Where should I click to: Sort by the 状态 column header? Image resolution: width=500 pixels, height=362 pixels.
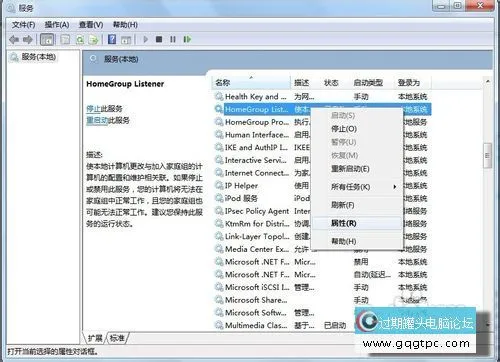pos(335,82)
